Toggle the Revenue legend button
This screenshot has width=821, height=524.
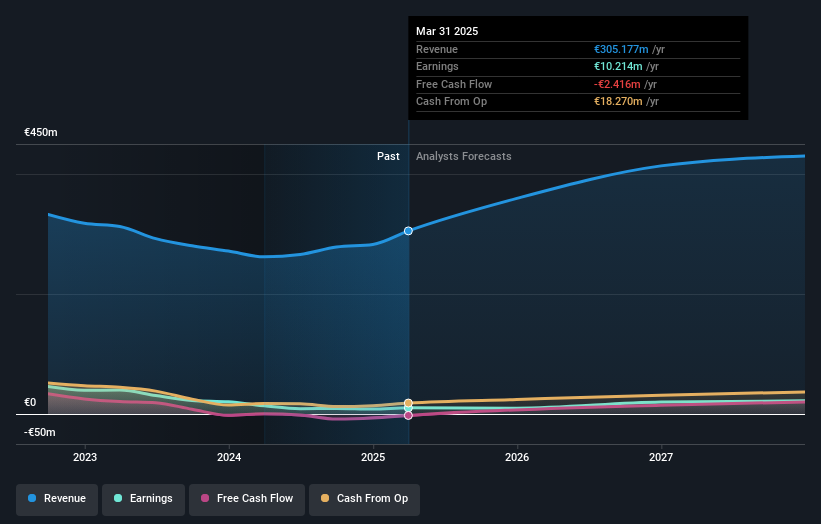click(x=57, y=498)
